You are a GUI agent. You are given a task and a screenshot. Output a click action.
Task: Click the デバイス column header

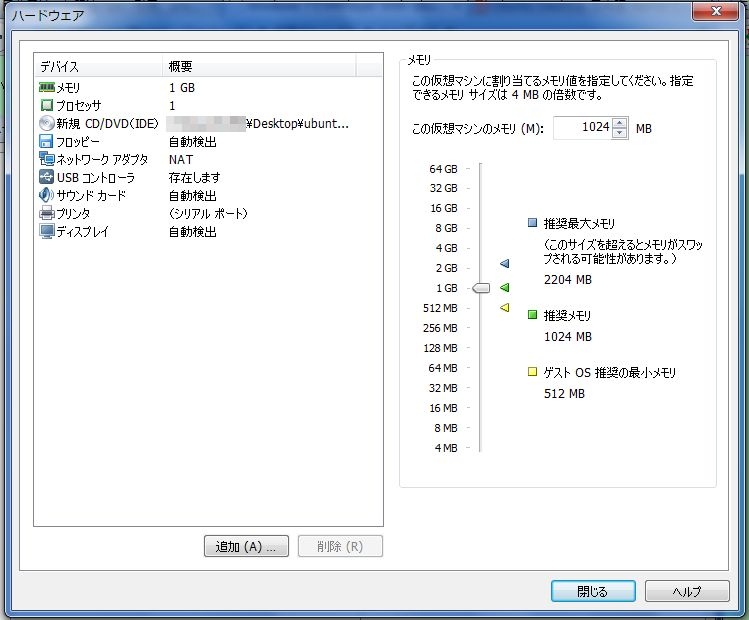pyautogui.click(x=98, y=66)
